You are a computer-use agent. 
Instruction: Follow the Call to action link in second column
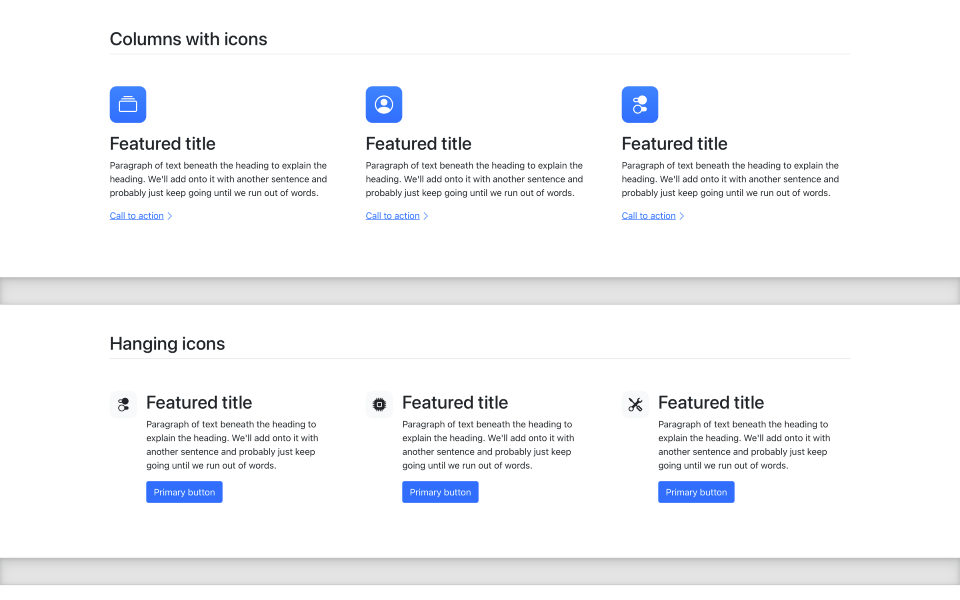(x=392, y=215)
